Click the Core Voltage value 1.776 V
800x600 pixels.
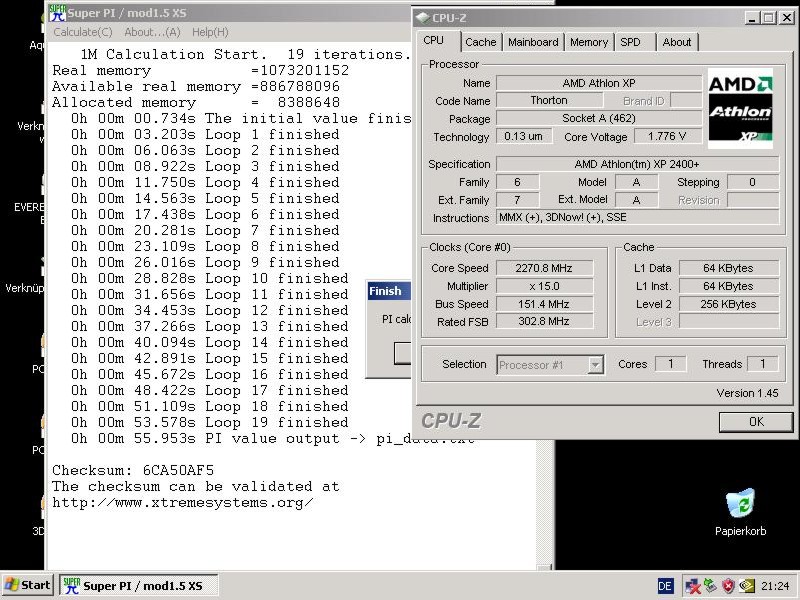tap(667, 136)
